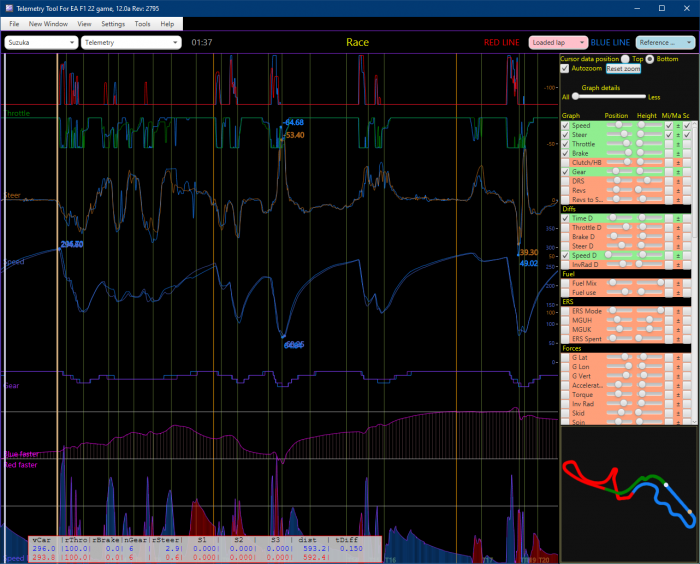The height and width of the screenshot is (564, 700).
Task: Enable the G Lat graph checkbox
Action: [x=566, y=358]
